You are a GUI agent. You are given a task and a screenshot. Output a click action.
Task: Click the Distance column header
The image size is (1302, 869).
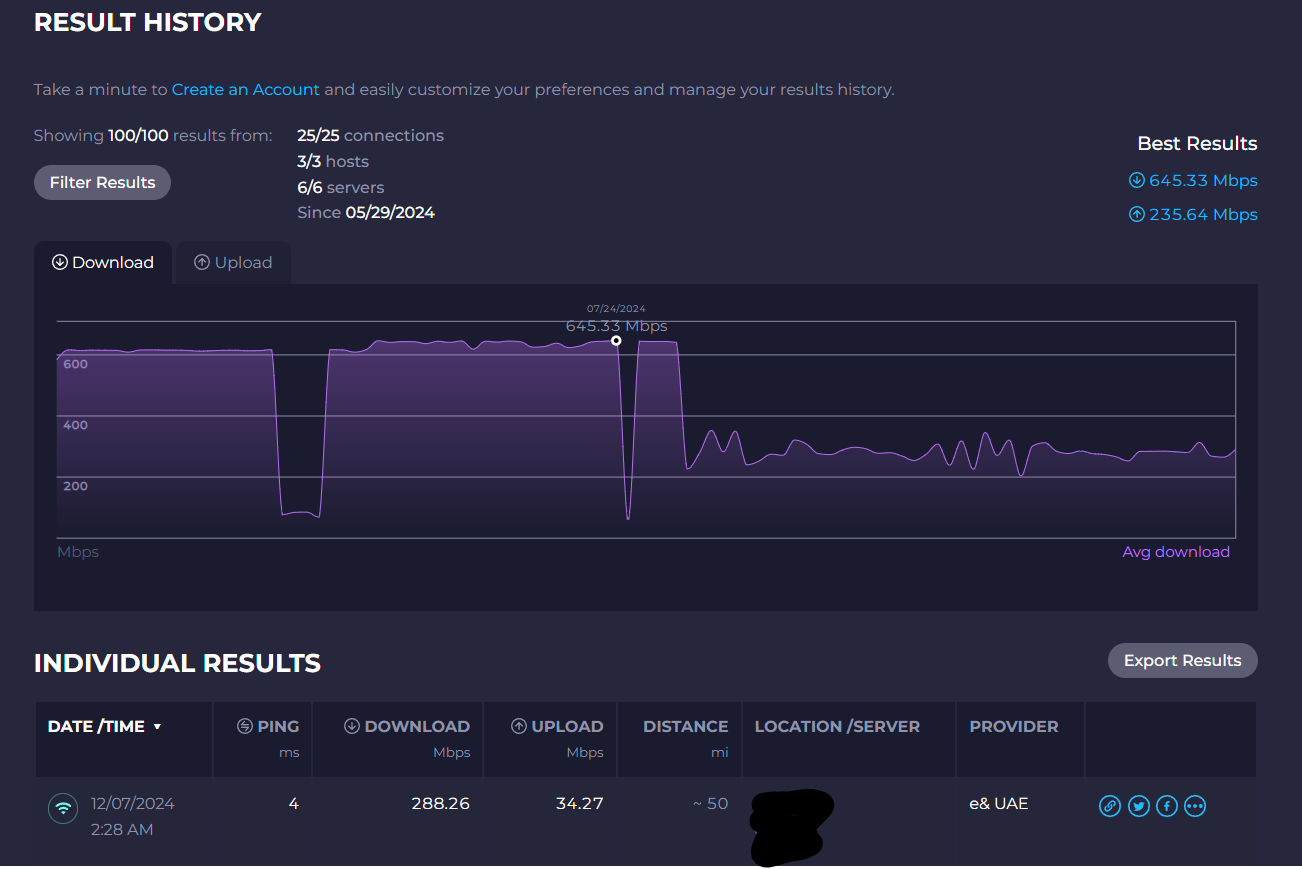point(685,727)
